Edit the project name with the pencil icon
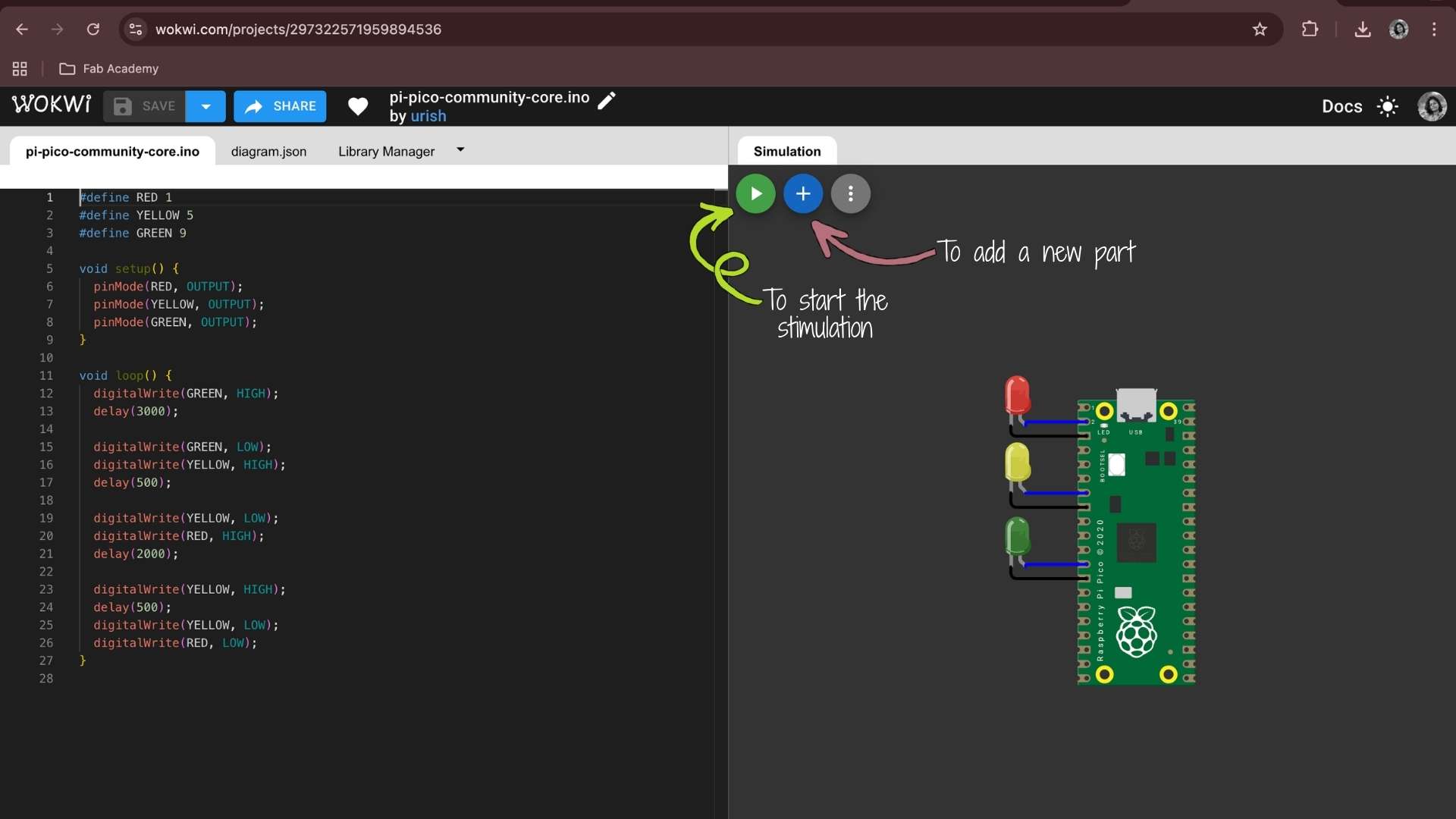Viewport: 1456px width, 819px height. (x=607, y=100)
